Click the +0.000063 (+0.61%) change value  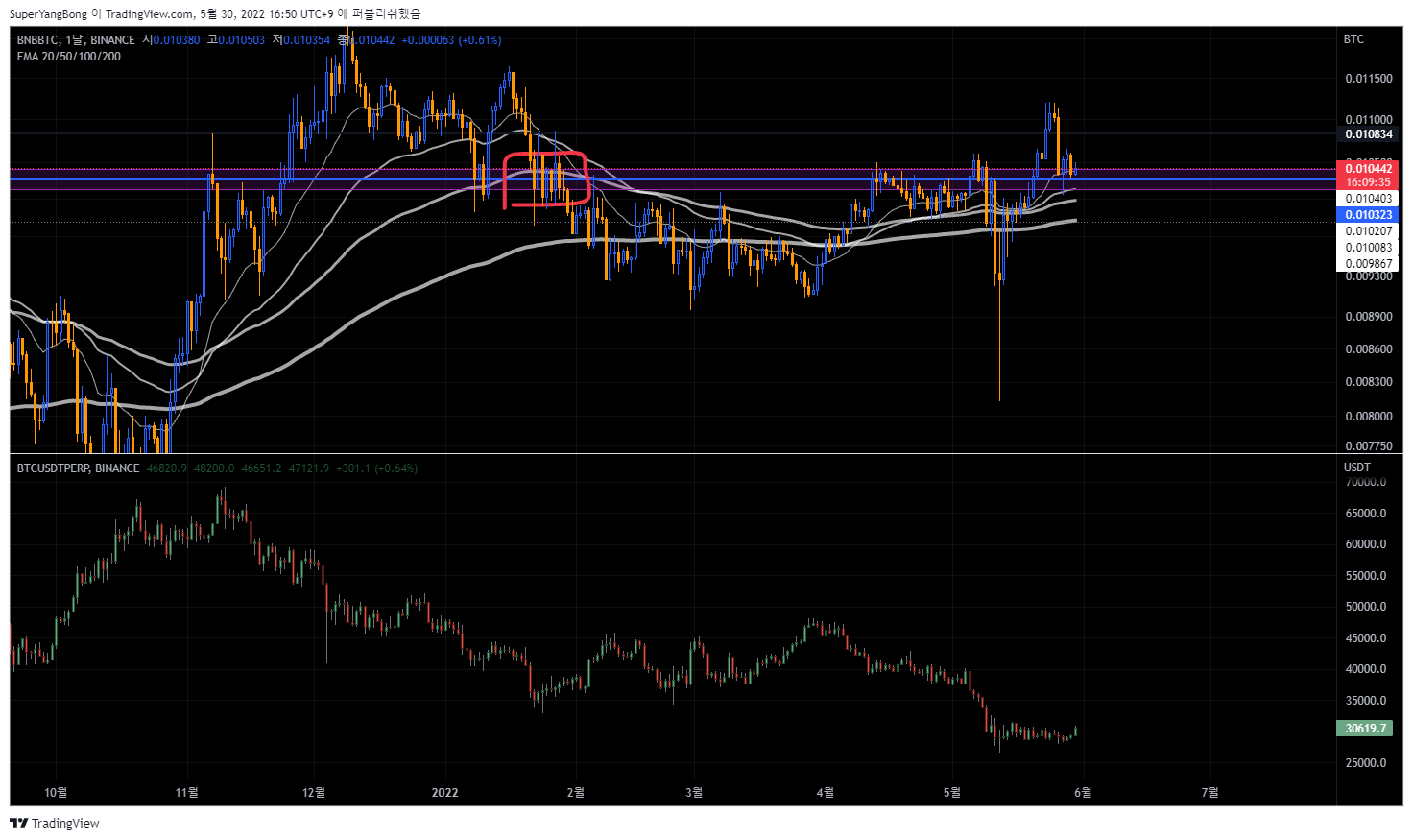coord(451,40)
